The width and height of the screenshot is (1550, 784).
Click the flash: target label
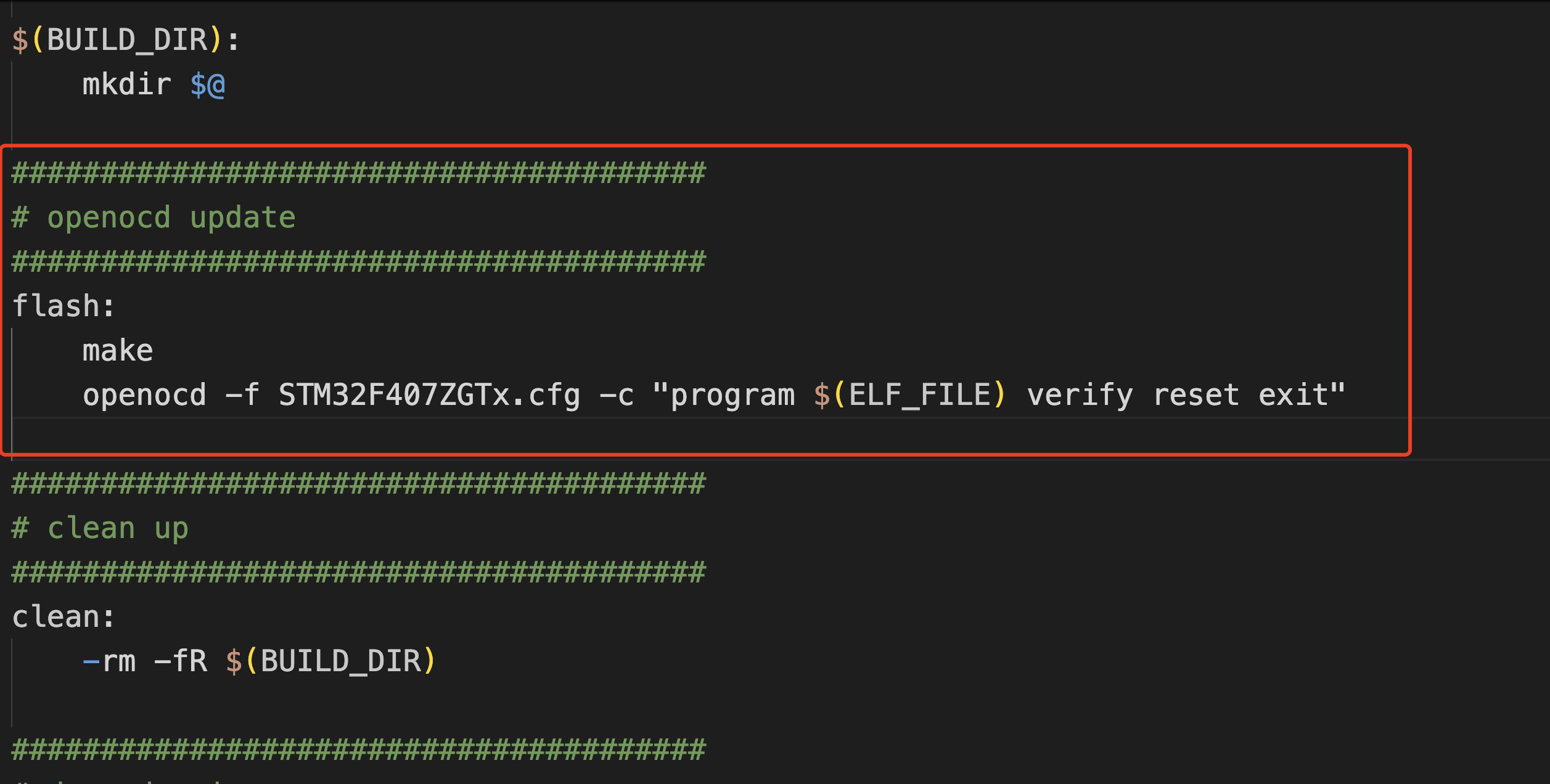pyautogui.click(x=64, y=306)
